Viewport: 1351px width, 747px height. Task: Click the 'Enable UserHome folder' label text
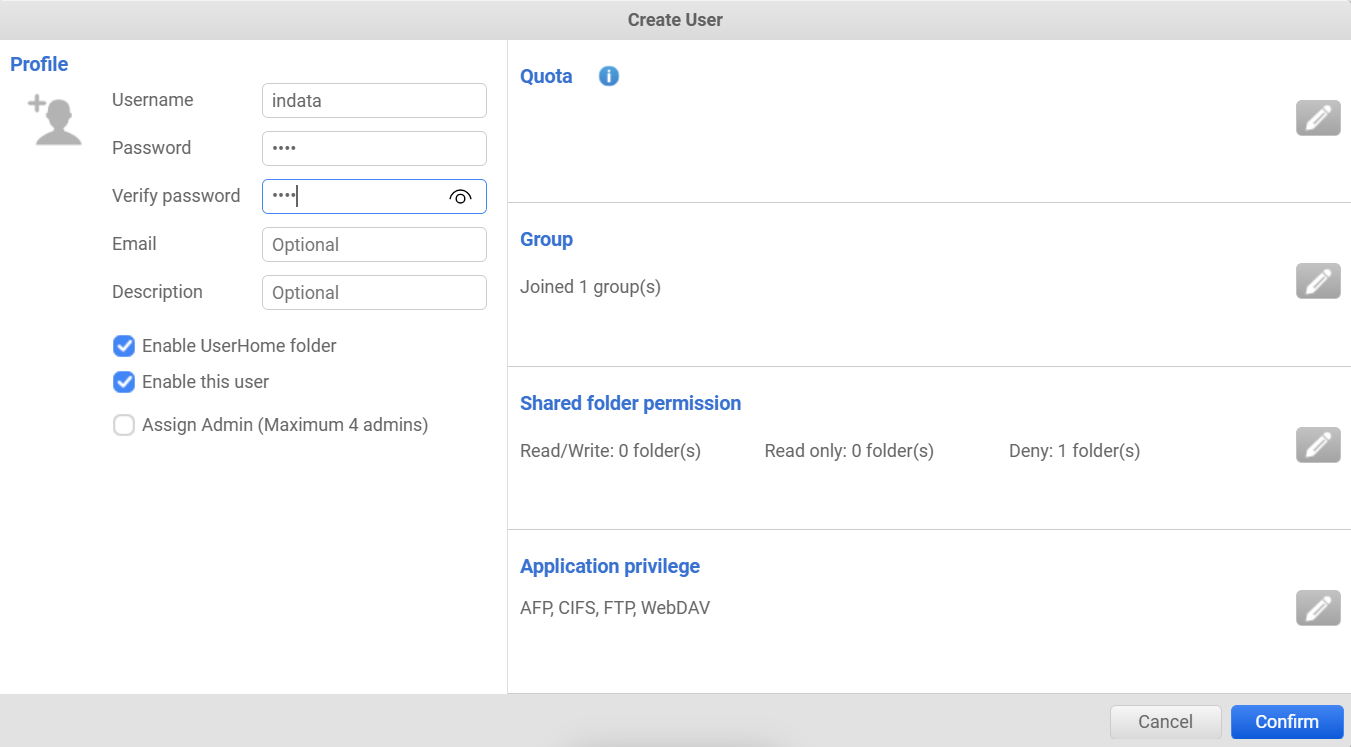(x=239, y=346)
